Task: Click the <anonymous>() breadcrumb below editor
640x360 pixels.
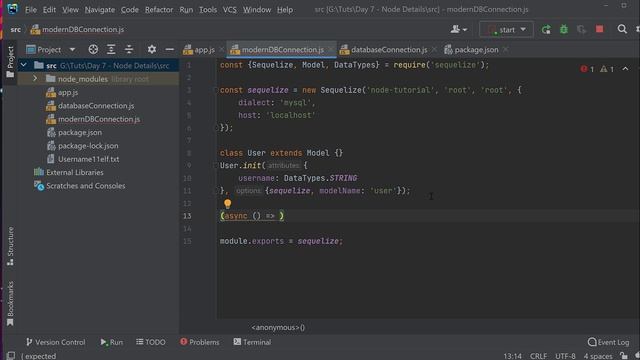Action: (278, 327)
